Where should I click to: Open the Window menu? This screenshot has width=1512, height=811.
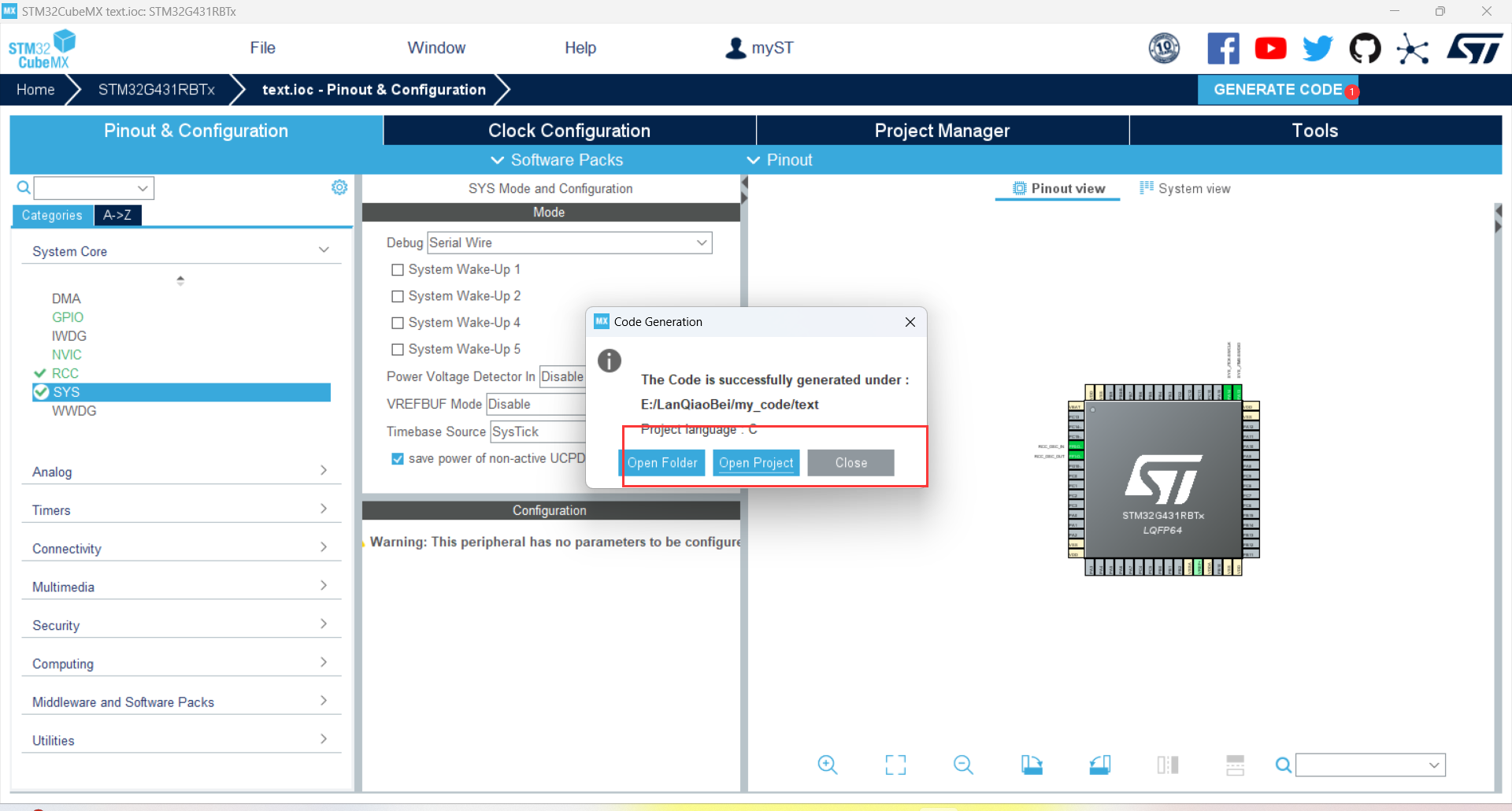(436, 48)
